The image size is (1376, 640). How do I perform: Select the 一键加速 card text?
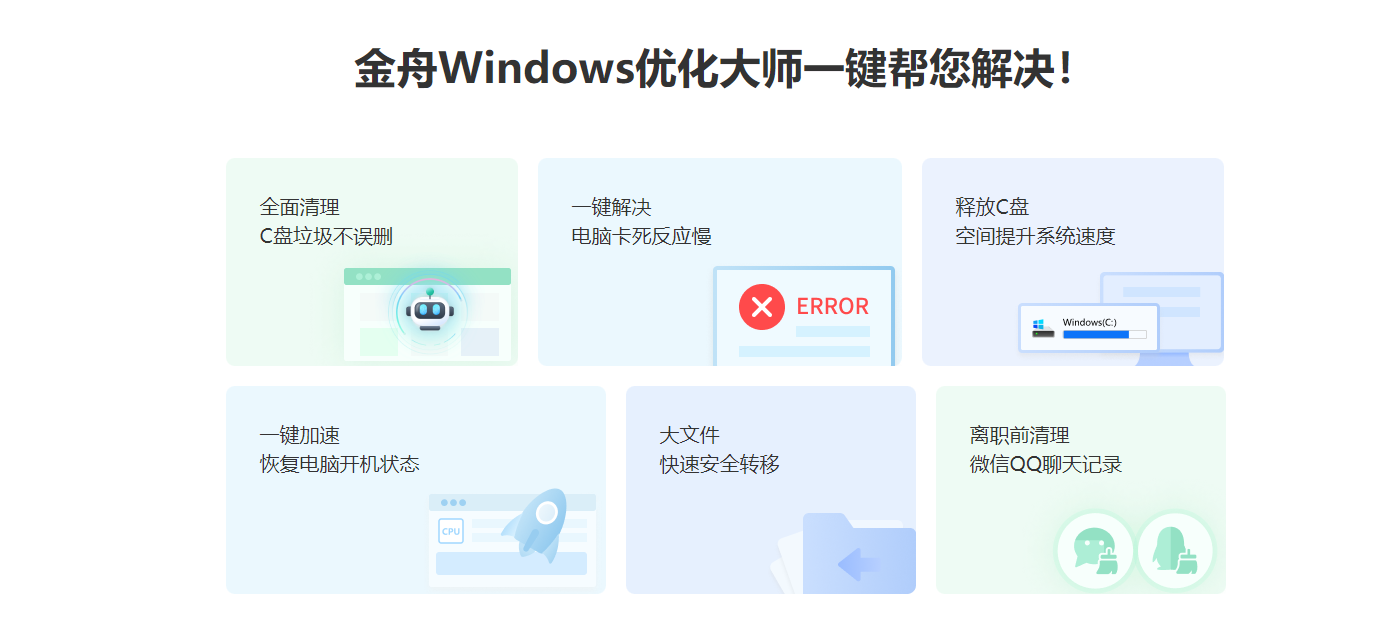coord(339,450)
